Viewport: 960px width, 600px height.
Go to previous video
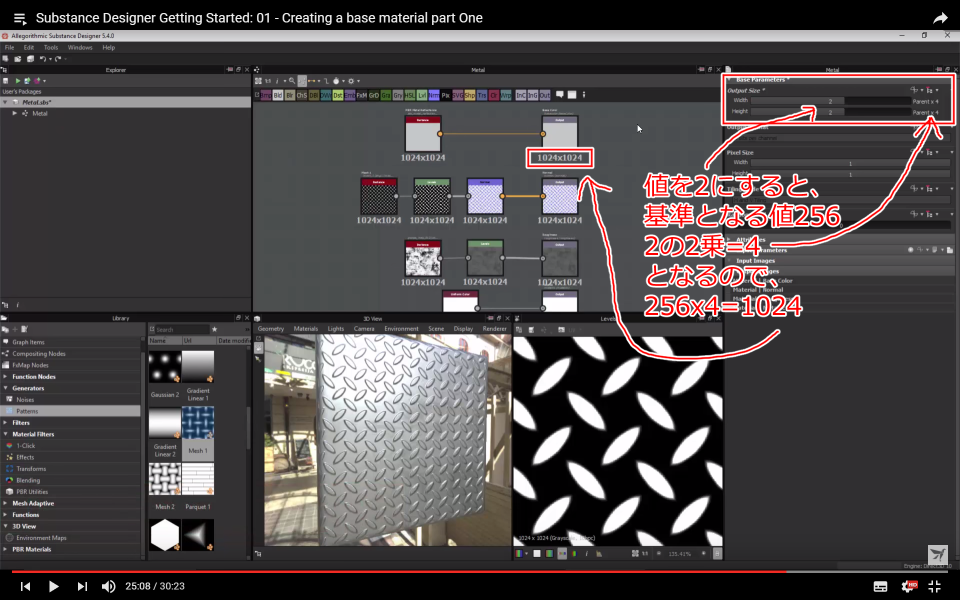(x=25, y=586)
